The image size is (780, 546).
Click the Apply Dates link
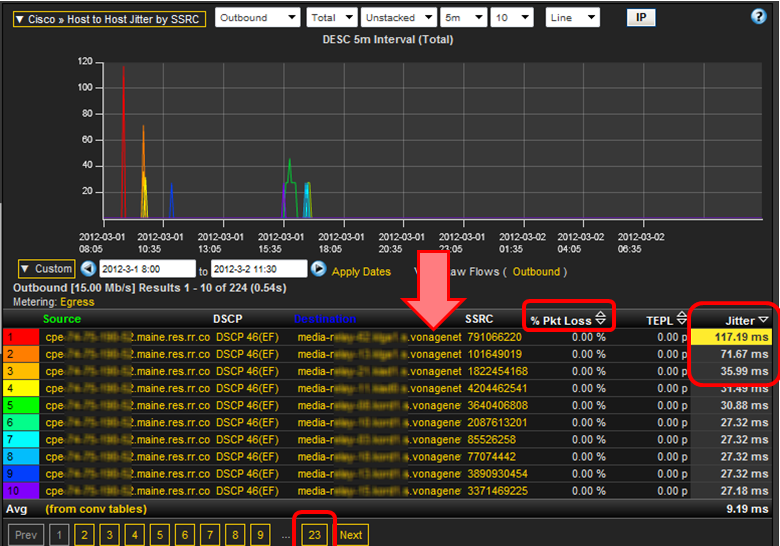[361, 271]
